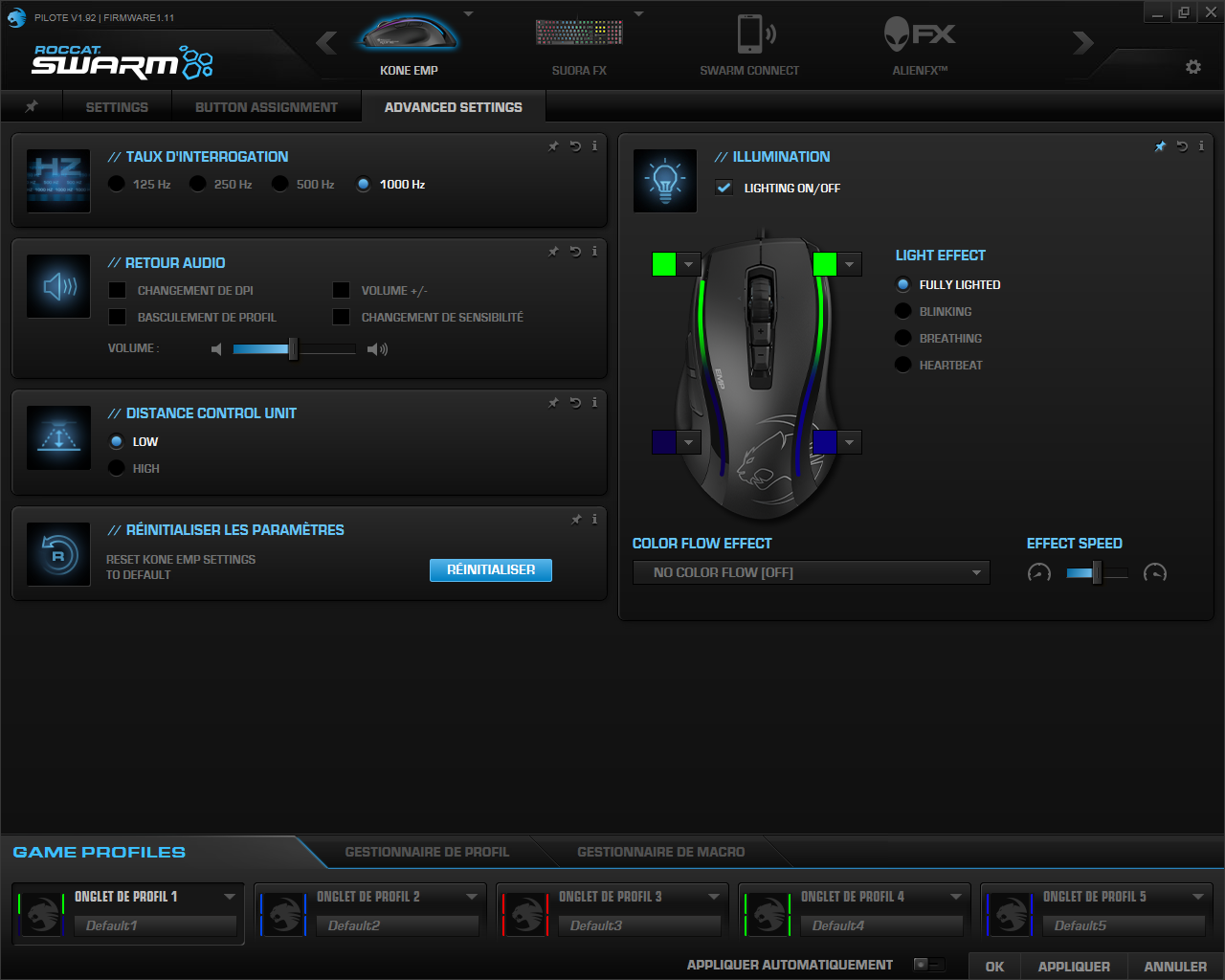
Task: Select the Suora FX keyboard device icon
Action: [579, 34]
